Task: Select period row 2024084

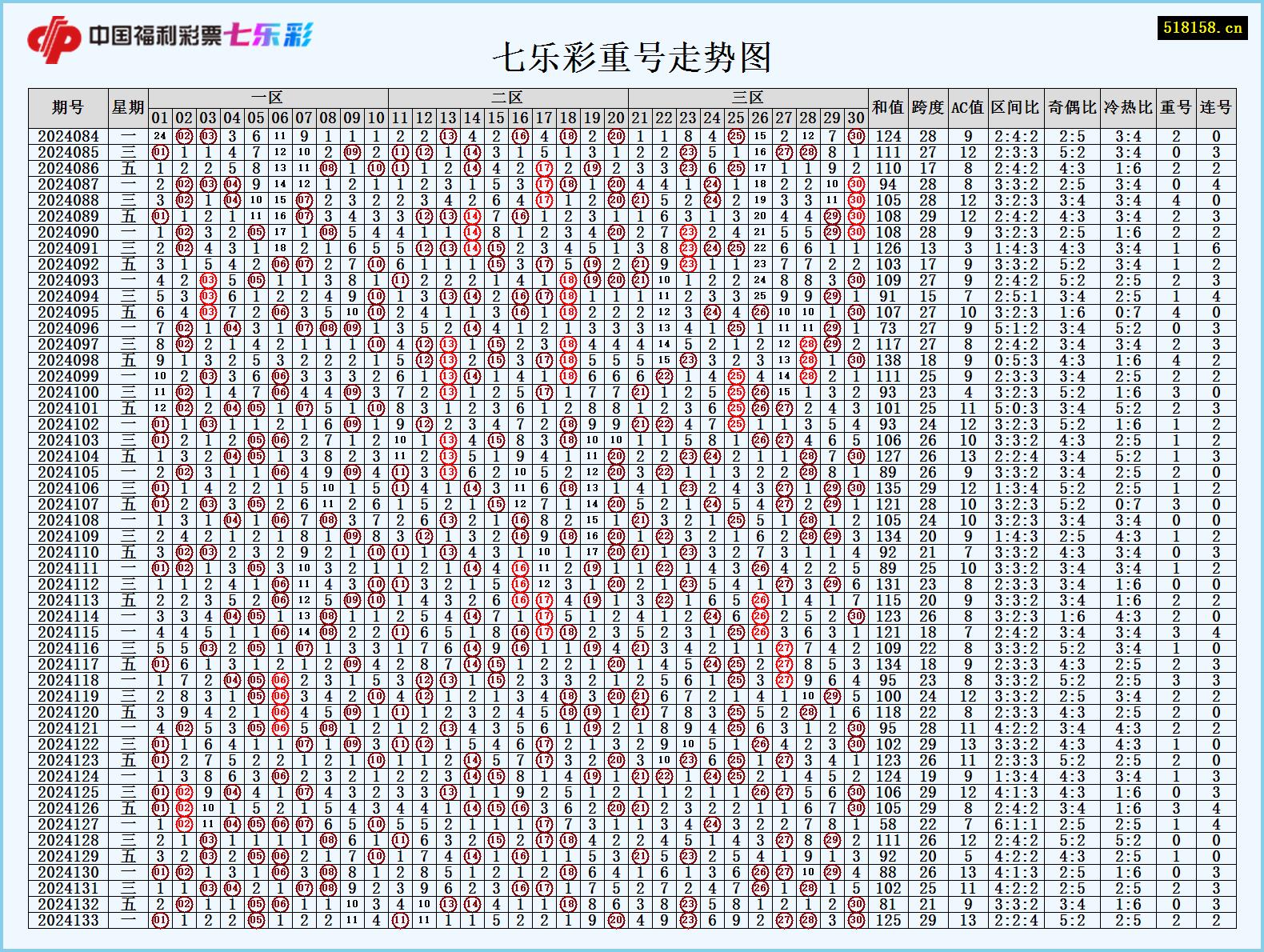Action: [632, 137]
